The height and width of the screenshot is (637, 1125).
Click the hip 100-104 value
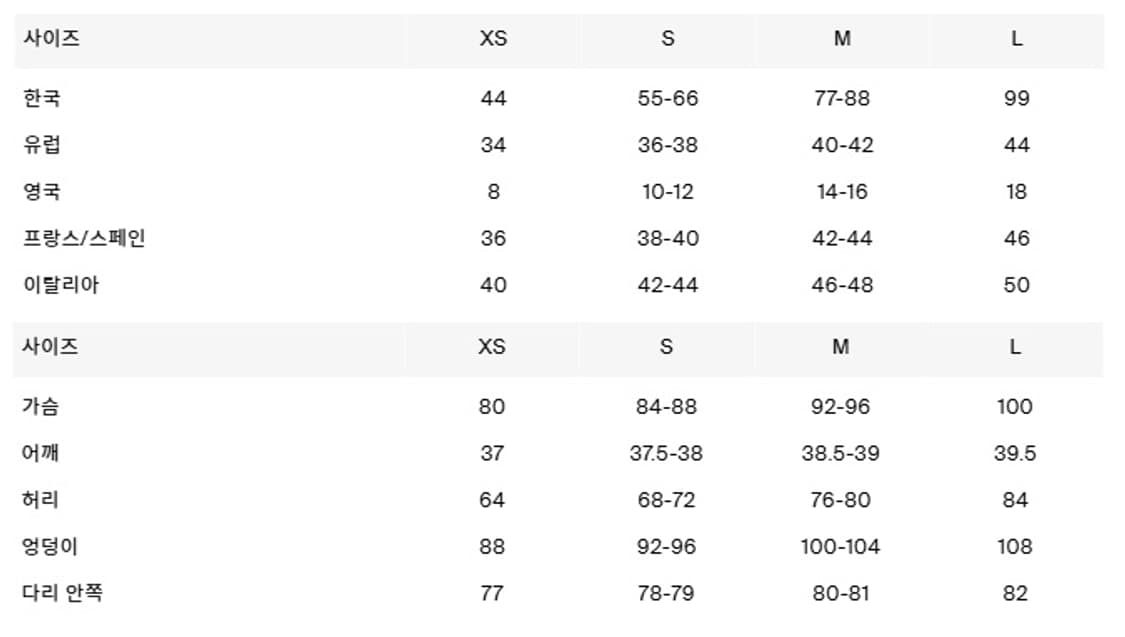pyautogui.click(x=840, y=547)
